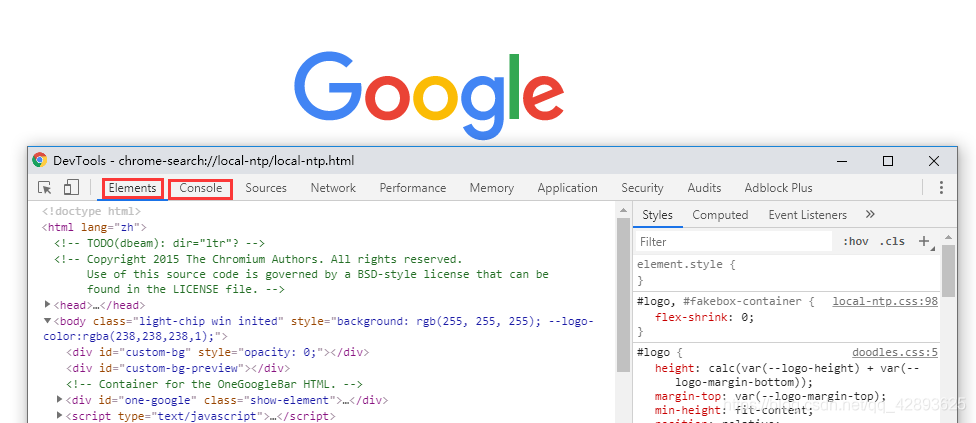Click the flex-shrink: 0 declaration
The height and width of the screenshot is (423, 976).
point(704,317)
